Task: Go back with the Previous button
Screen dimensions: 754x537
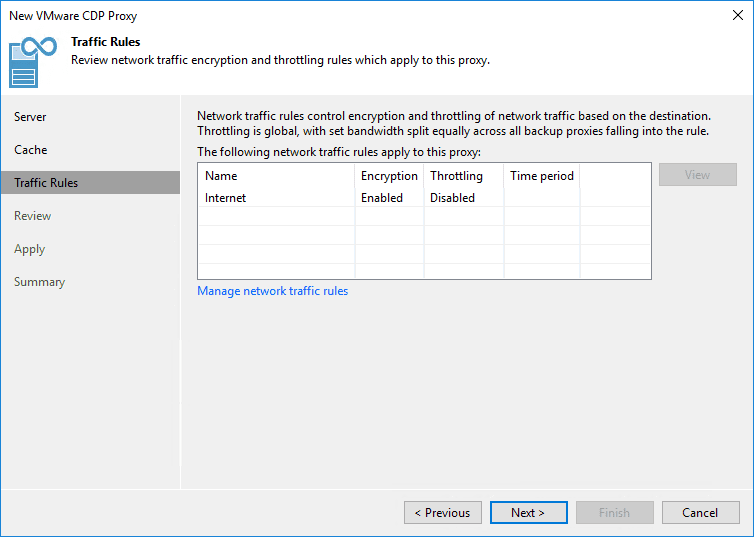Action: (x=442, y=513)
